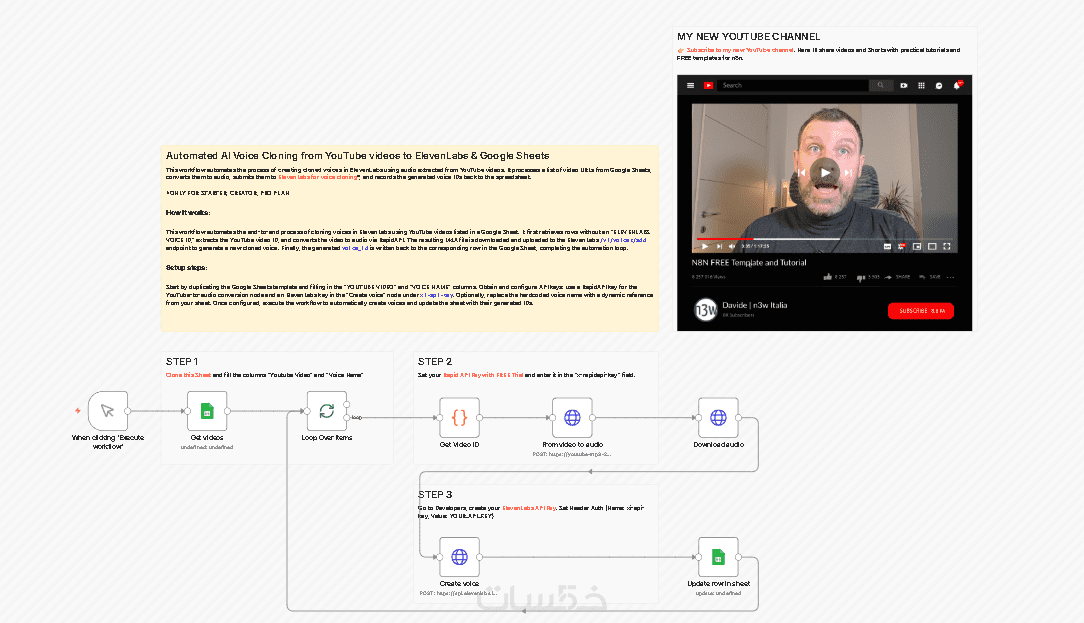Select the 'Update row in sheet' node

pyautogui.click(x=718, y=557)
